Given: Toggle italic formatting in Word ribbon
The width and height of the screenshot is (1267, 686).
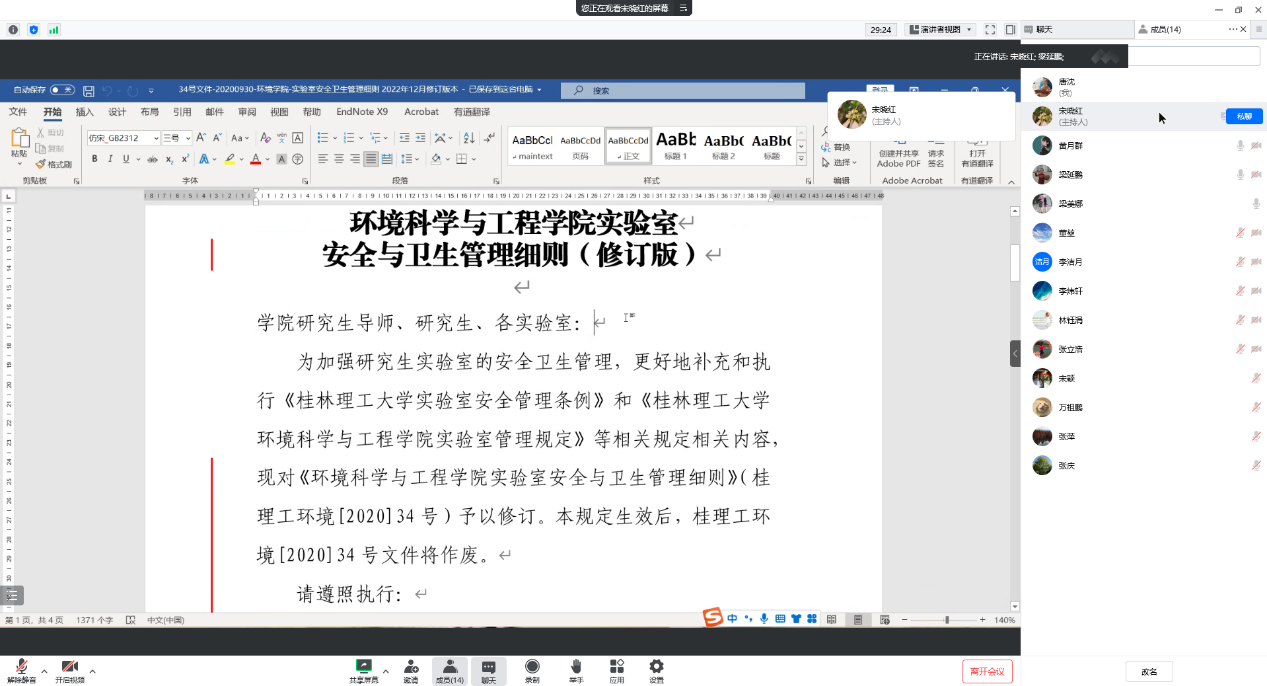Looking at the screenshot, I should (x=109, y=159).
